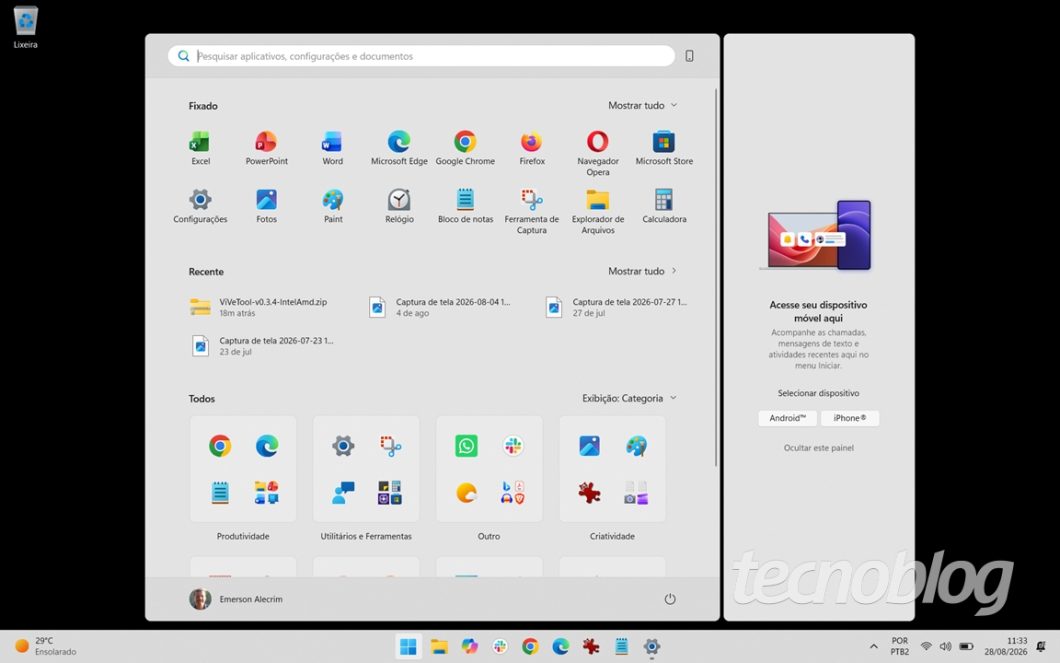Expand Mostrar tudo in Recente section
The image size is (1060, 663).
[x=642, y=271]
